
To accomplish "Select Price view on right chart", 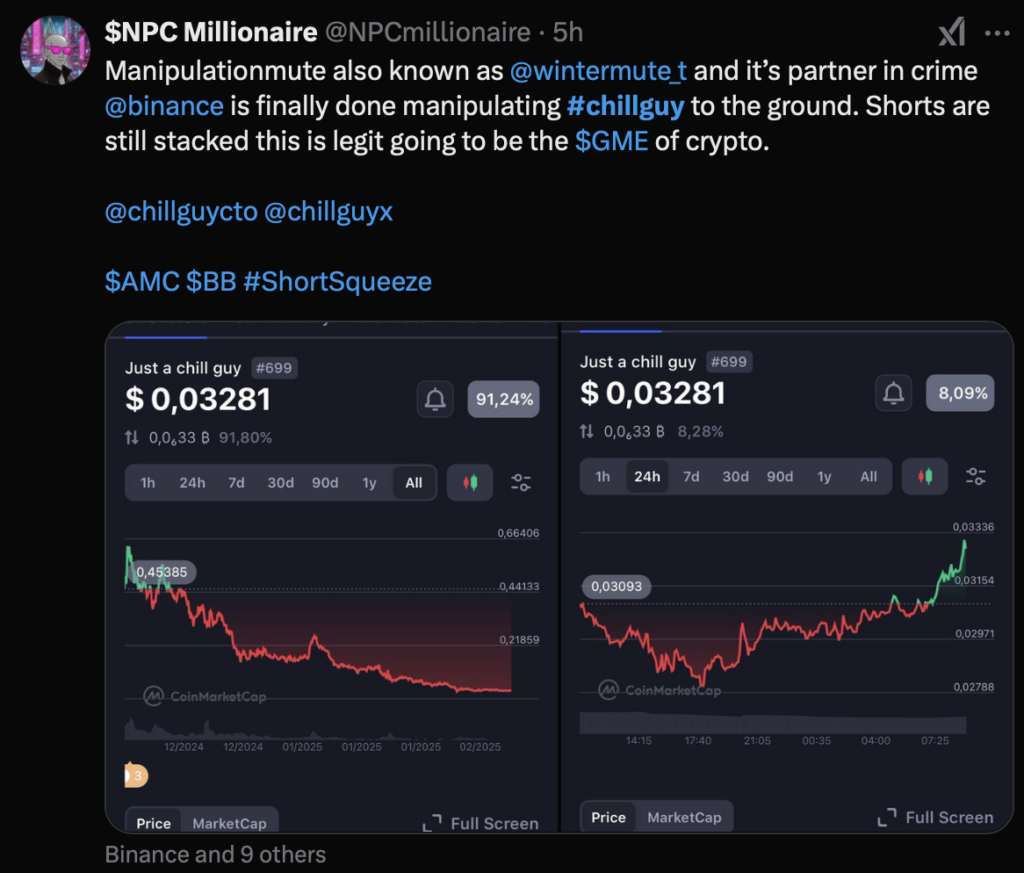I will point(606,817).
